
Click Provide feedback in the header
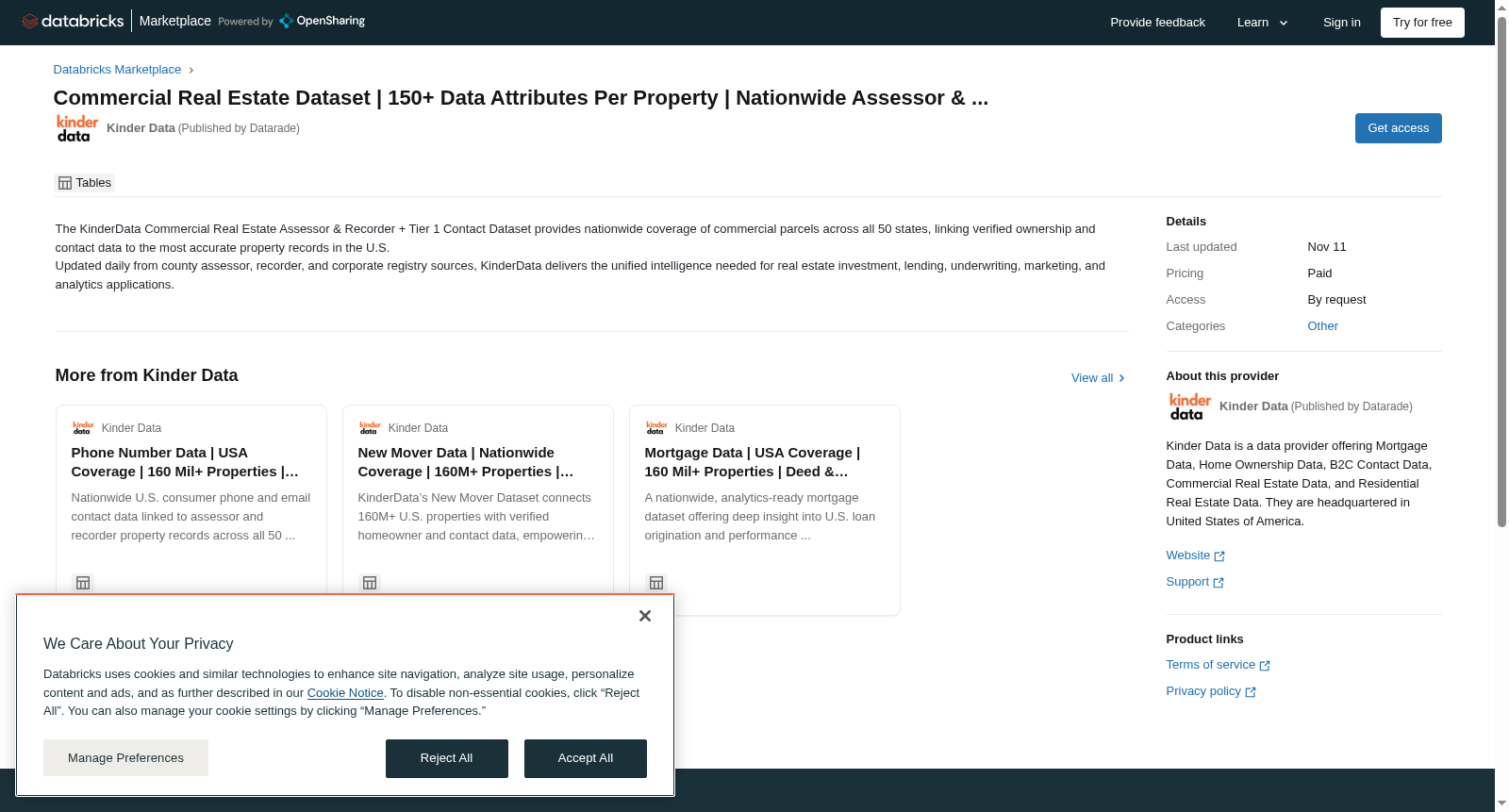pos(1157,23)
